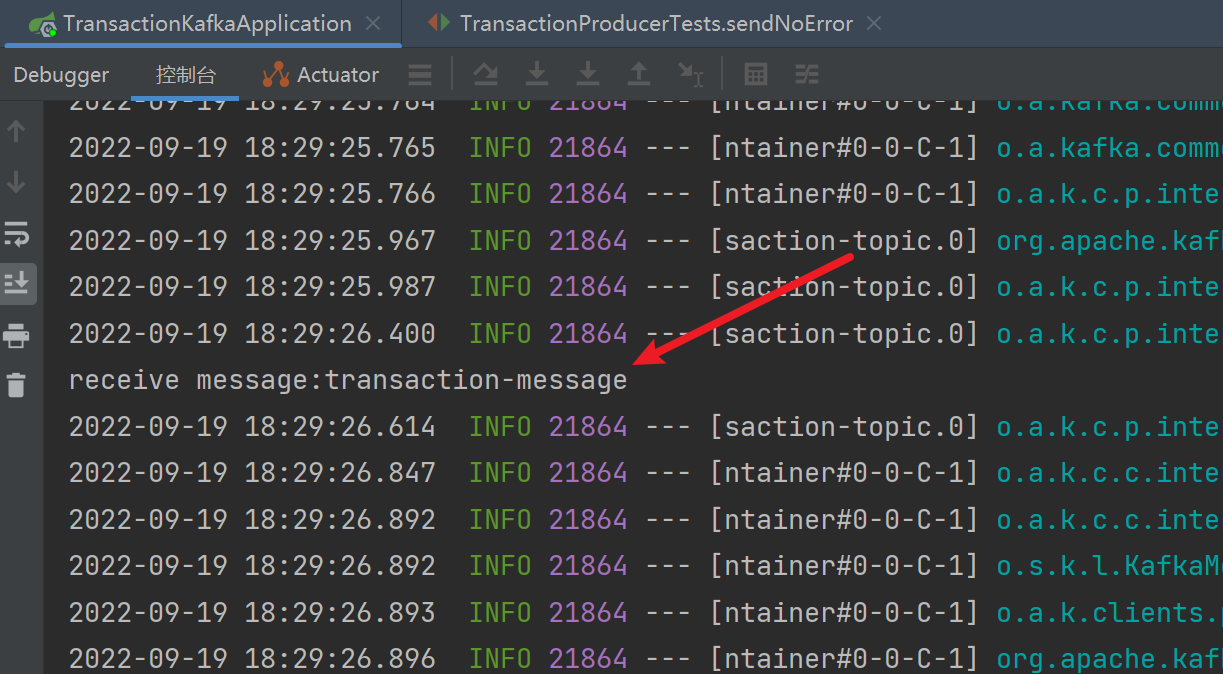Click the Run to Cursor icon
Screen dimensions: 1223x674
tap(690, 75)
